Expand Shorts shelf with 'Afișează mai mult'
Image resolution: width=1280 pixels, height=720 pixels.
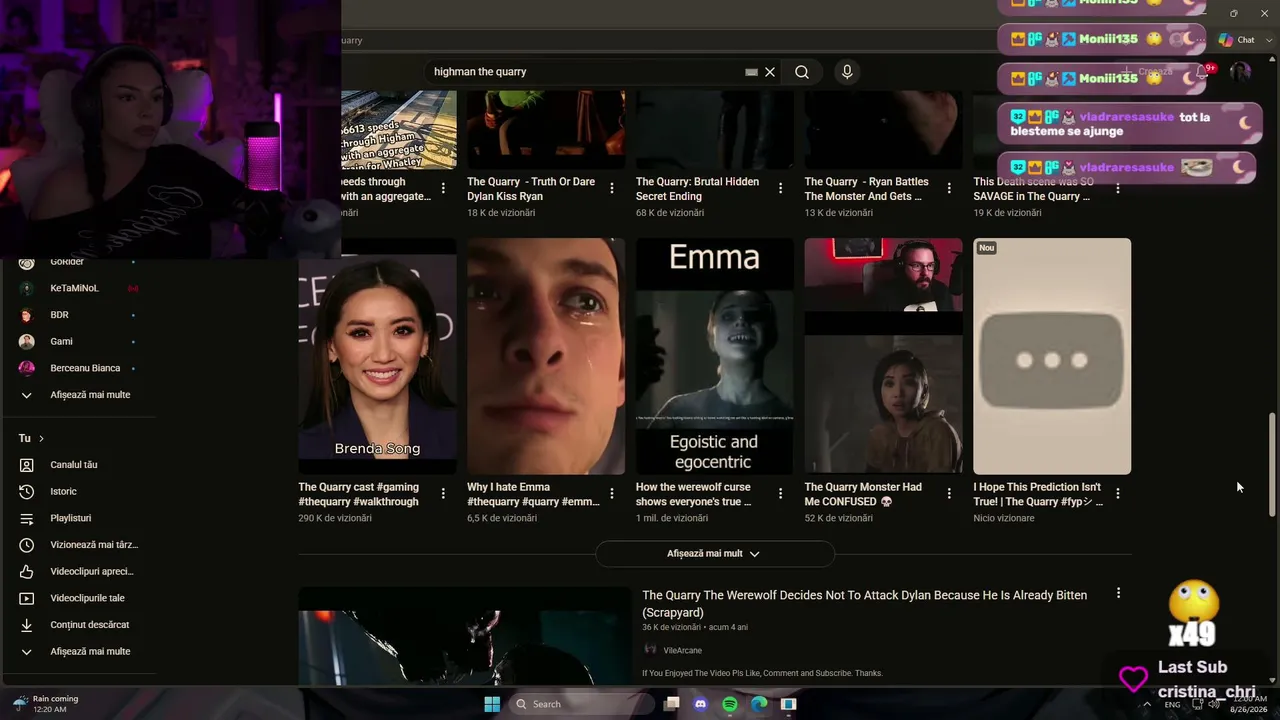tap(714, 554)
